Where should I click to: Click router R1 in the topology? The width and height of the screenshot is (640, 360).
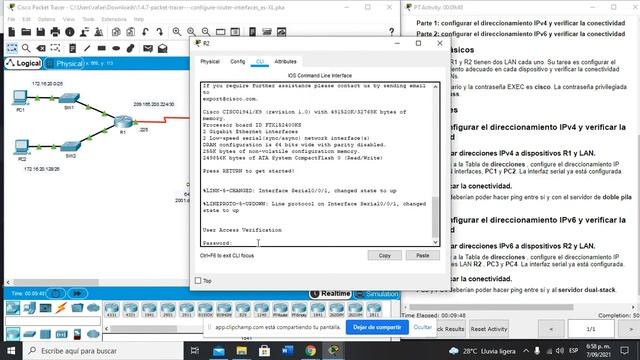(x=123, y=122)
